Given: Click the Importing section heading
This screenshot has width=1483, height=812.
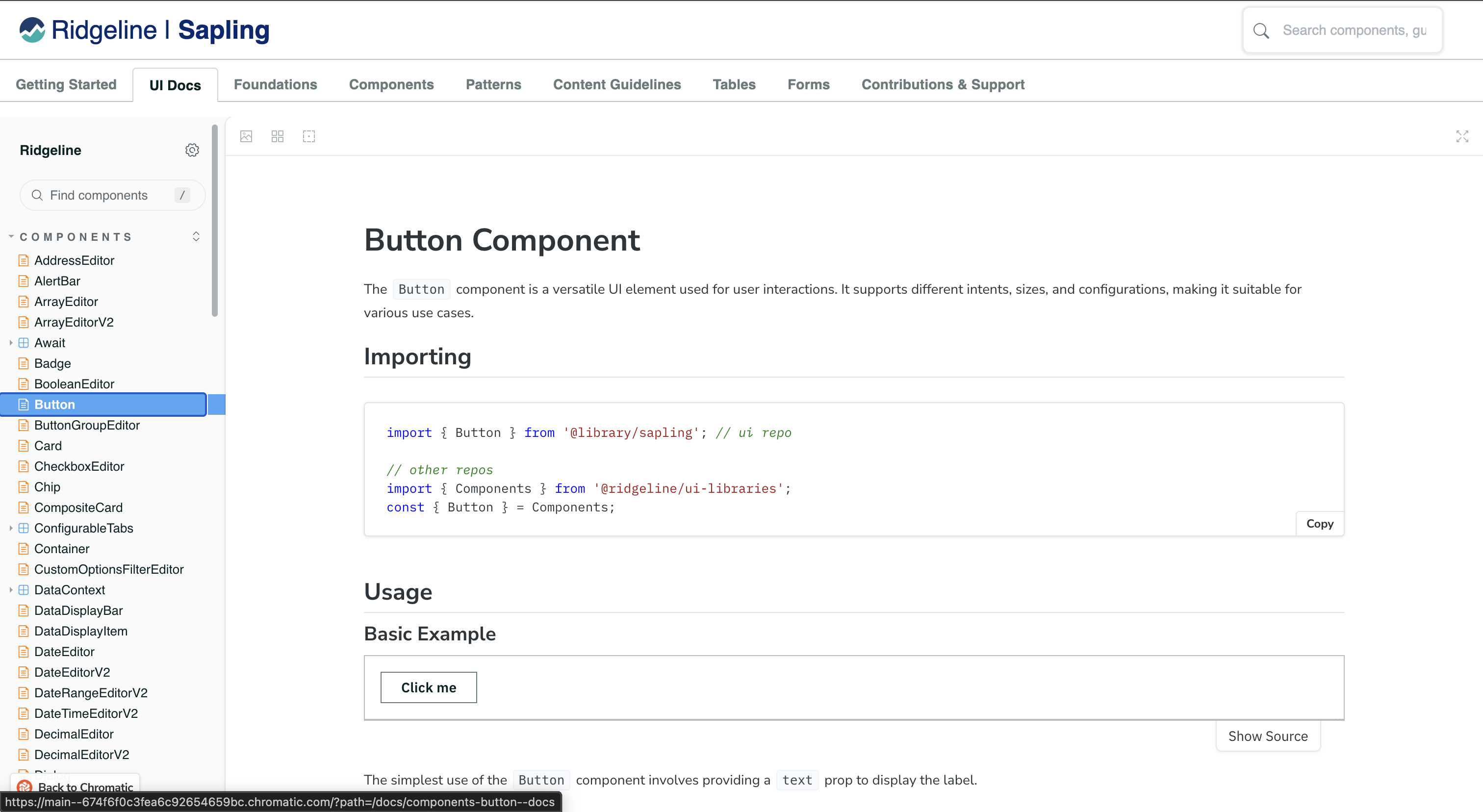Looking at the screenshot, I should (417, 357).
